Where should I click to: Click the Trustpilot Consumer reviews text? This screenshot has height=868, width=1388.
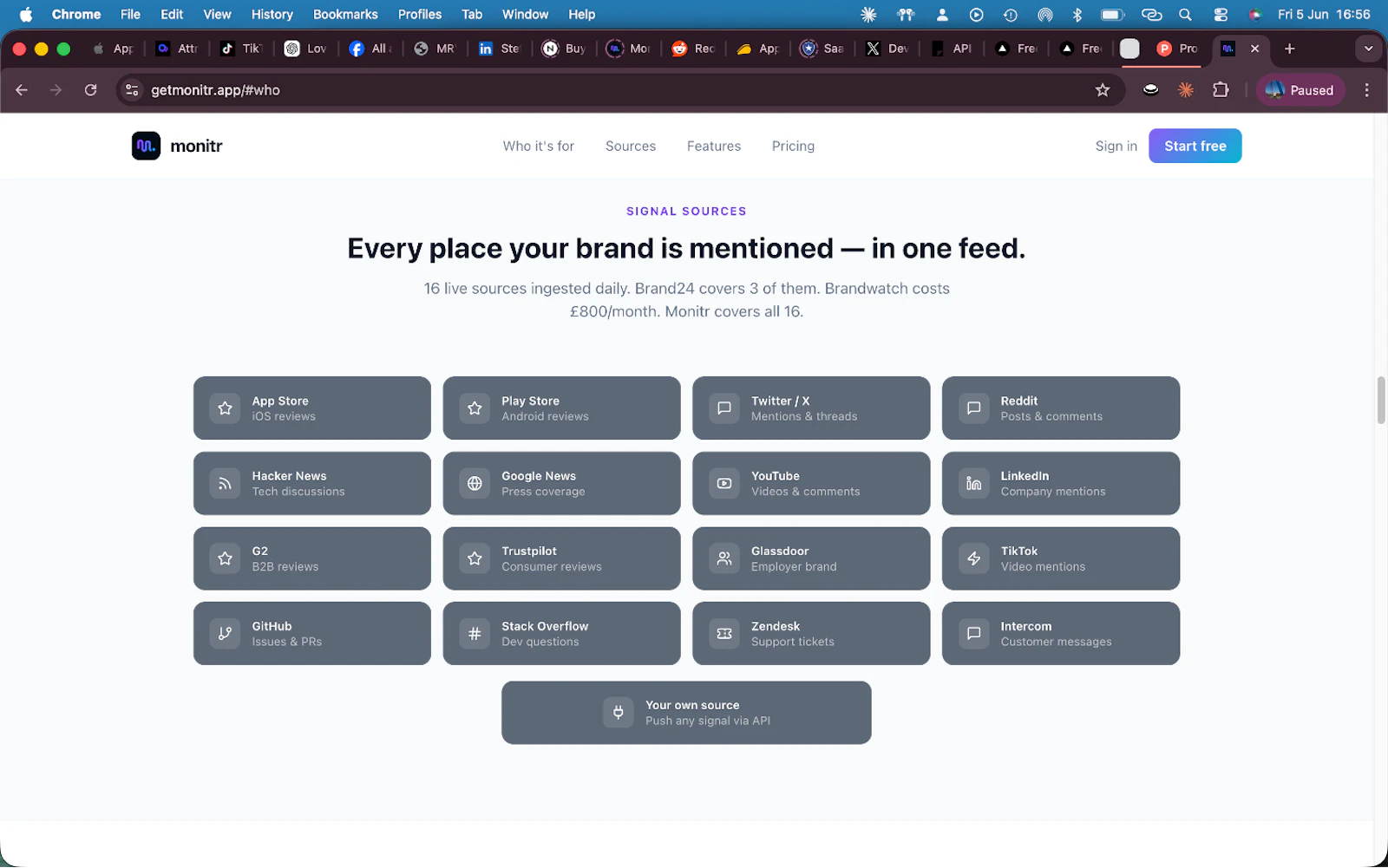click(x=552, y=567)
